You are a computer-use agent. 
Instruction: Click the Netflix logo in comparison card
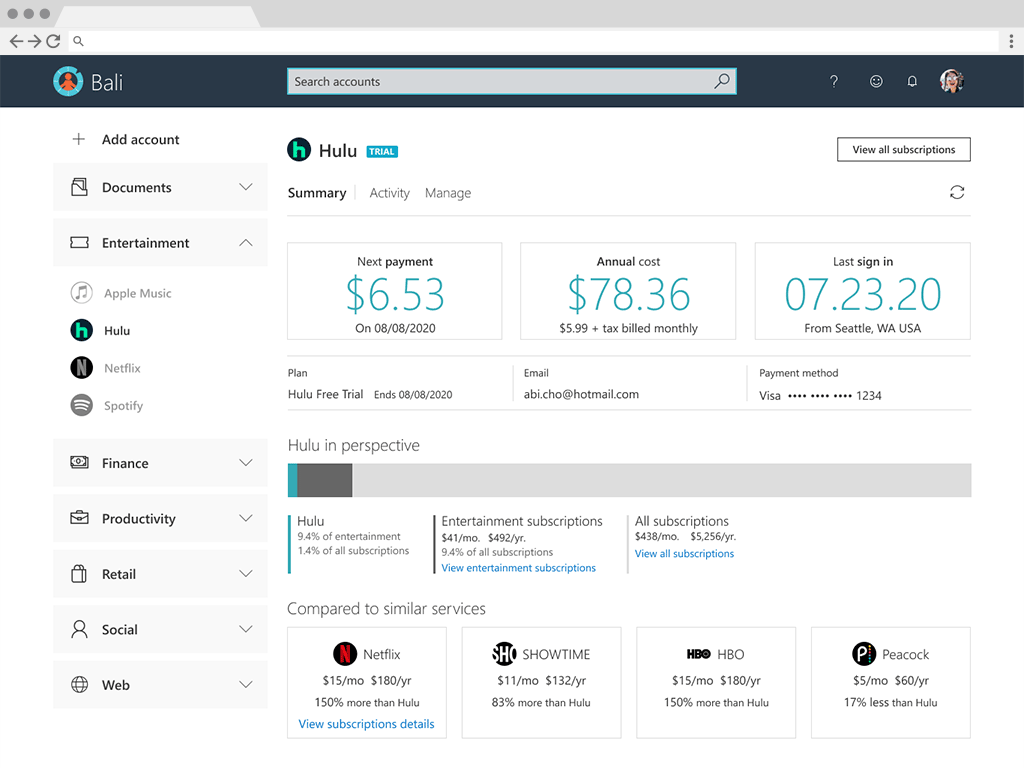point(345,654)
